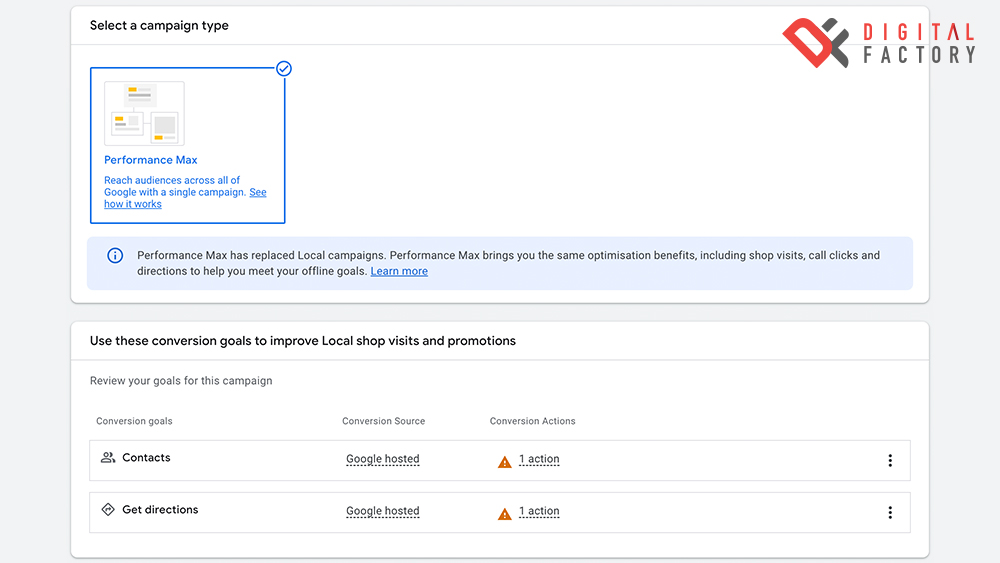Select the Get directions goal label
1000x563 pixels.
pos(160,510)
